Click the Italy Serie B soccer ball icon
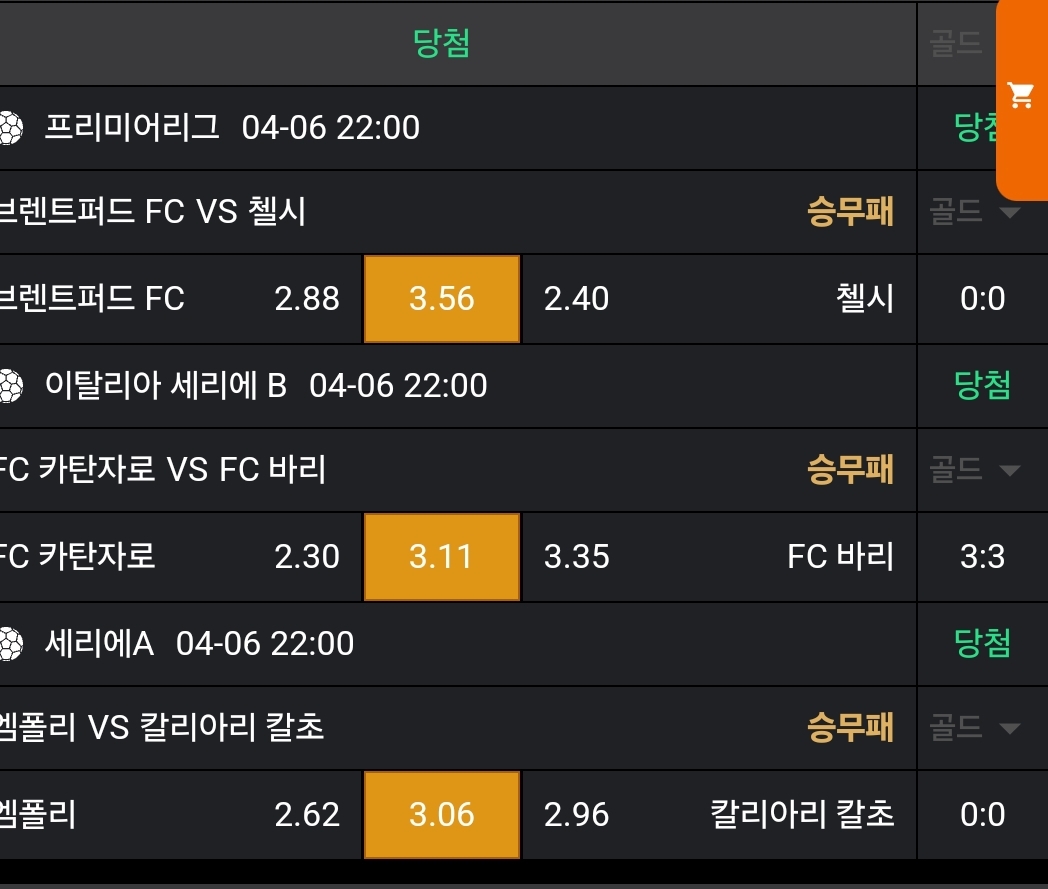1048x889 pixels. [x=9, y=386]
